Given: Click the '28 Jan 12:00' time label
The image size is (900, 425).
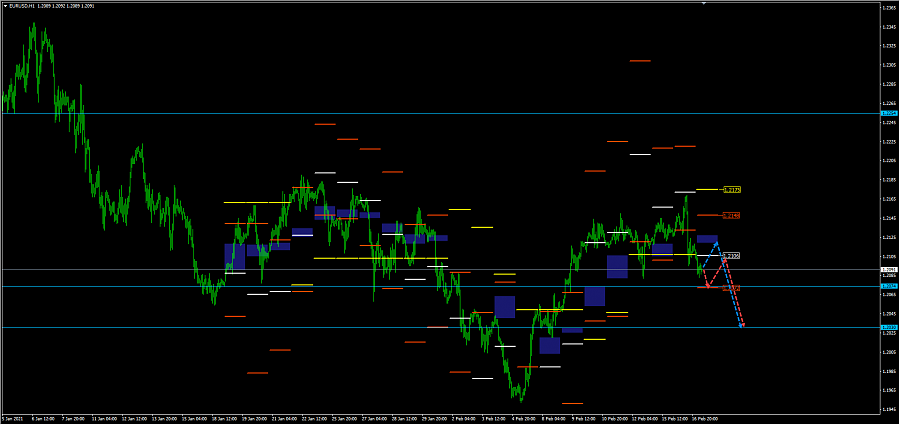Looking at the screenshot, I should (403, 419).
